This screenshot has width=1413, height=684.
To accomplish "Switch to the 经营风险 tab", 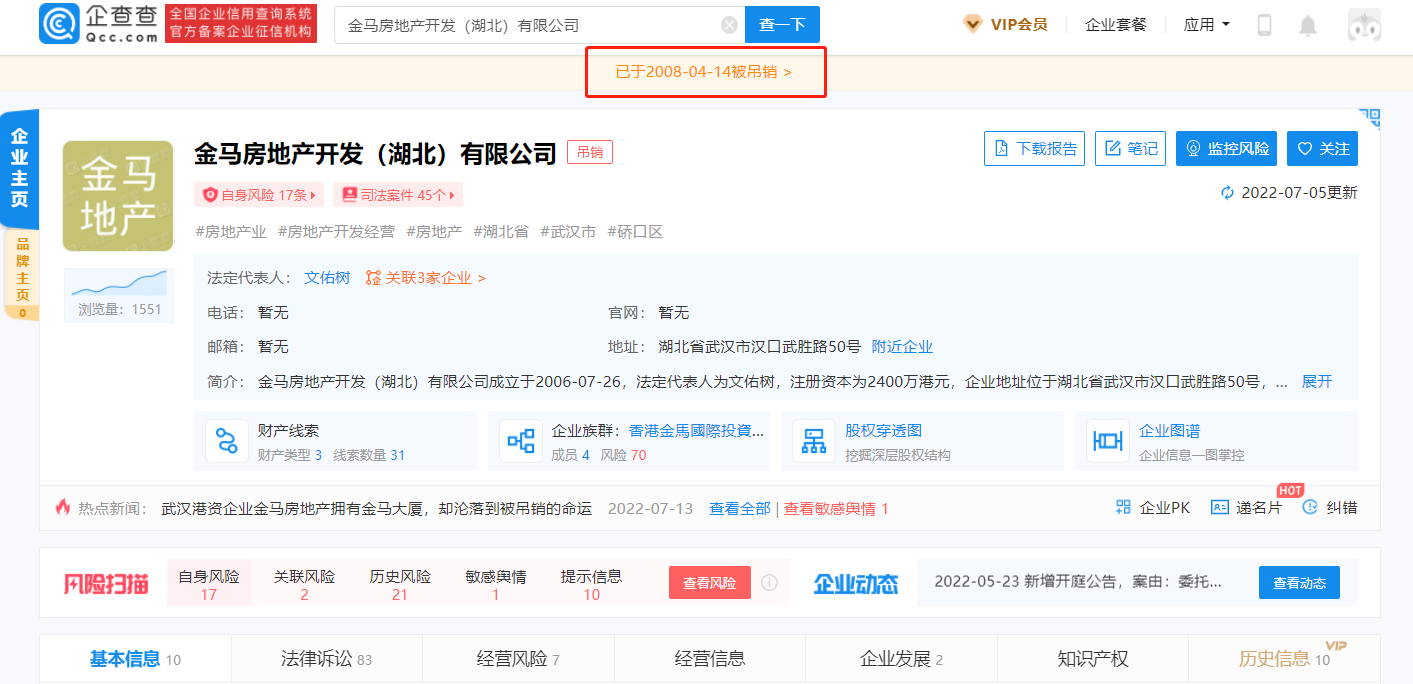I will (x=518, y=659).
